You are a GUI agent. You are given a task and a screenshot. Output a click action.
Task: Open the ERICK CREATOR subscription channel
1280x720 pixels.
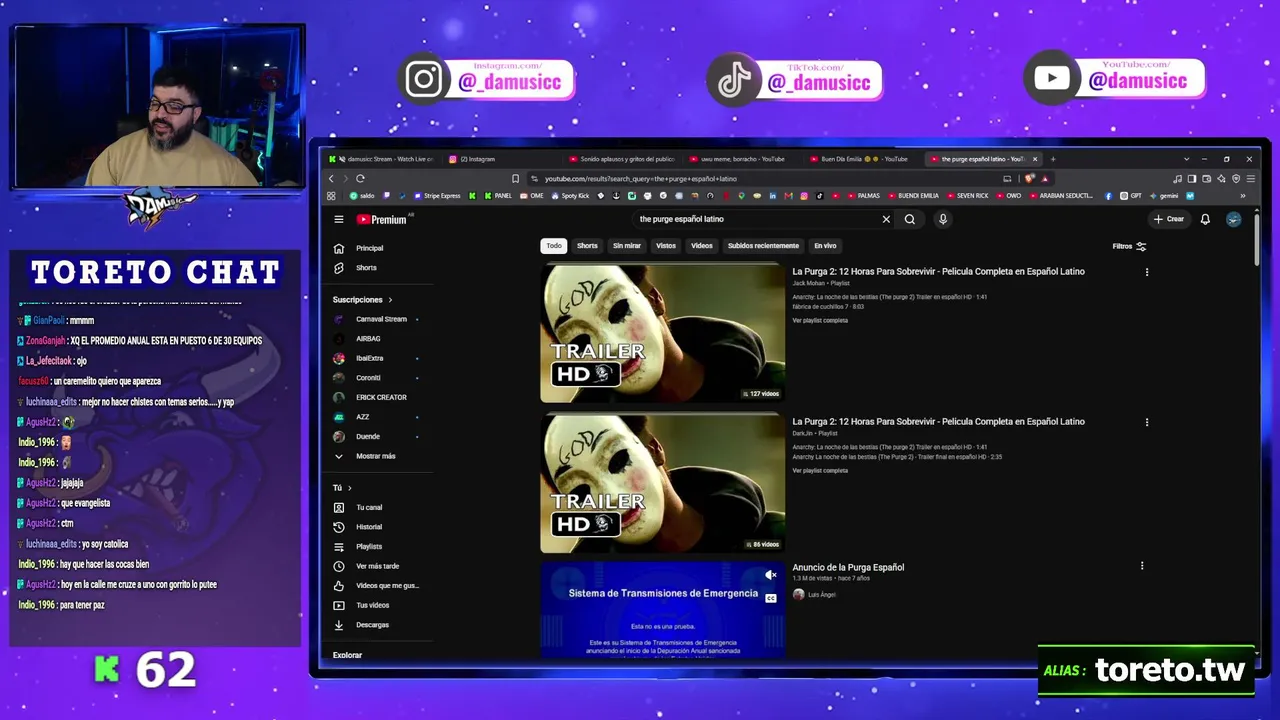pyautogui.click(x=382, y=397)
